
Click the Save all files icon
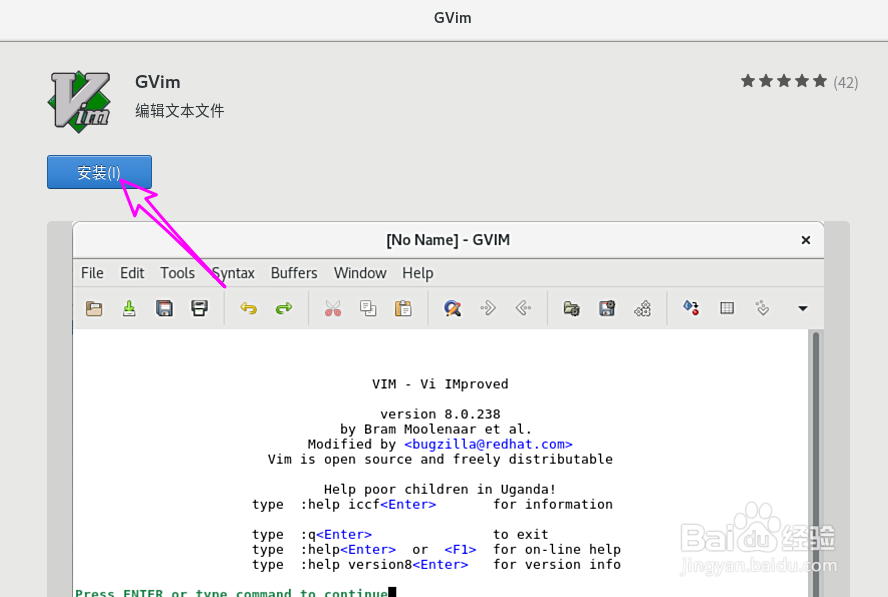coord(164,308)
